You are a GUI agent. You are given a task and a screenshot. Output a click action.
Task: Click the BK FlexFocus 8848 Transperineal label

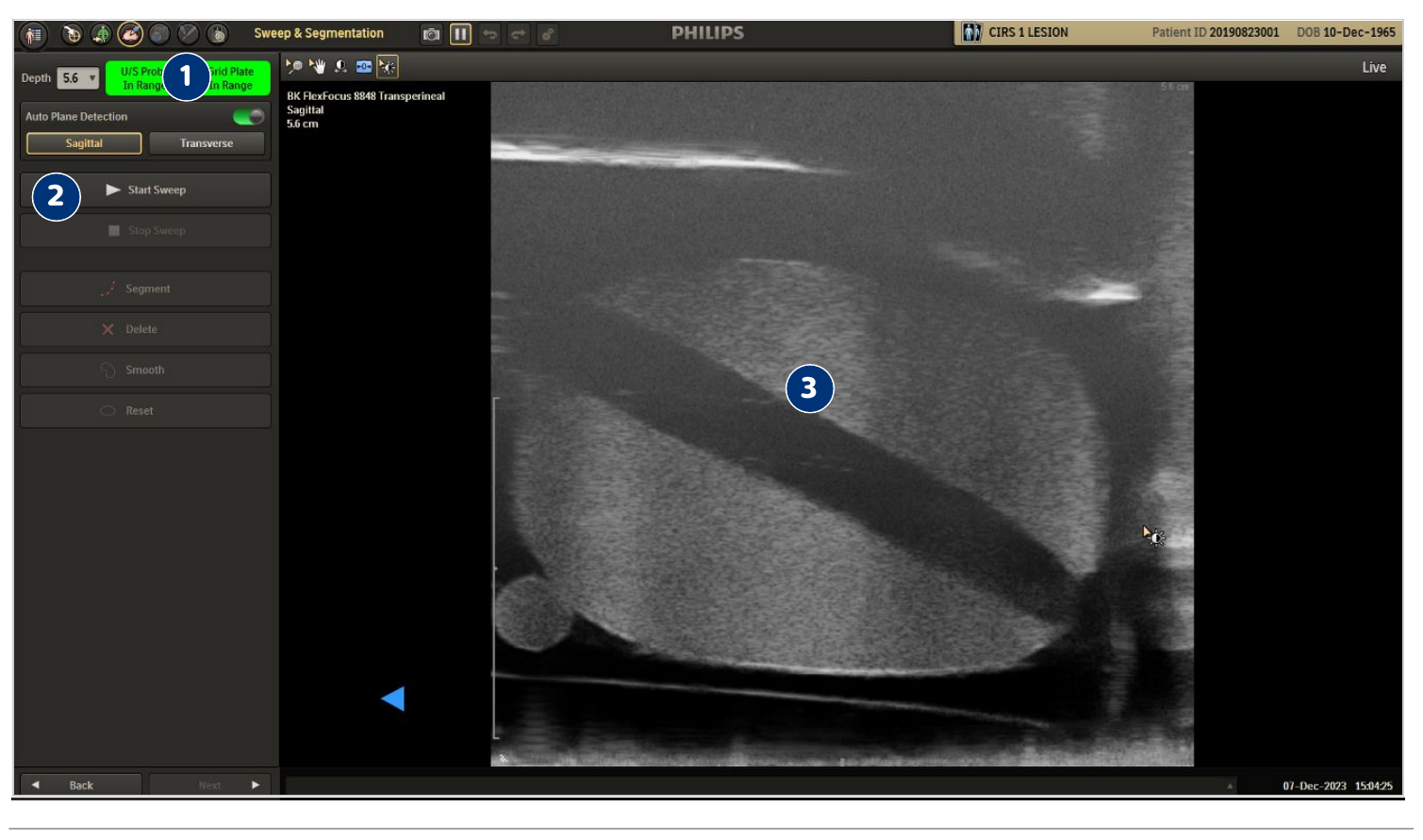pyautogui.click(x=366, y=96)
